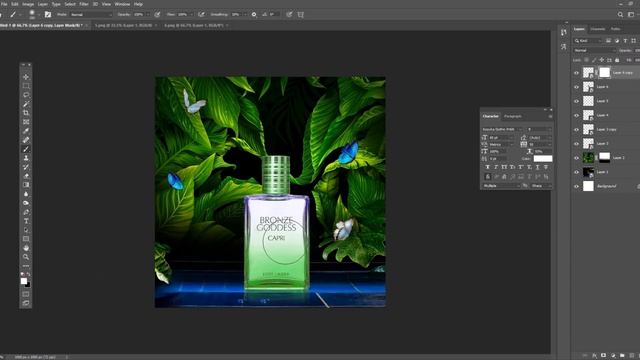Open the font family dropdown in Character panel

point(502,129)
